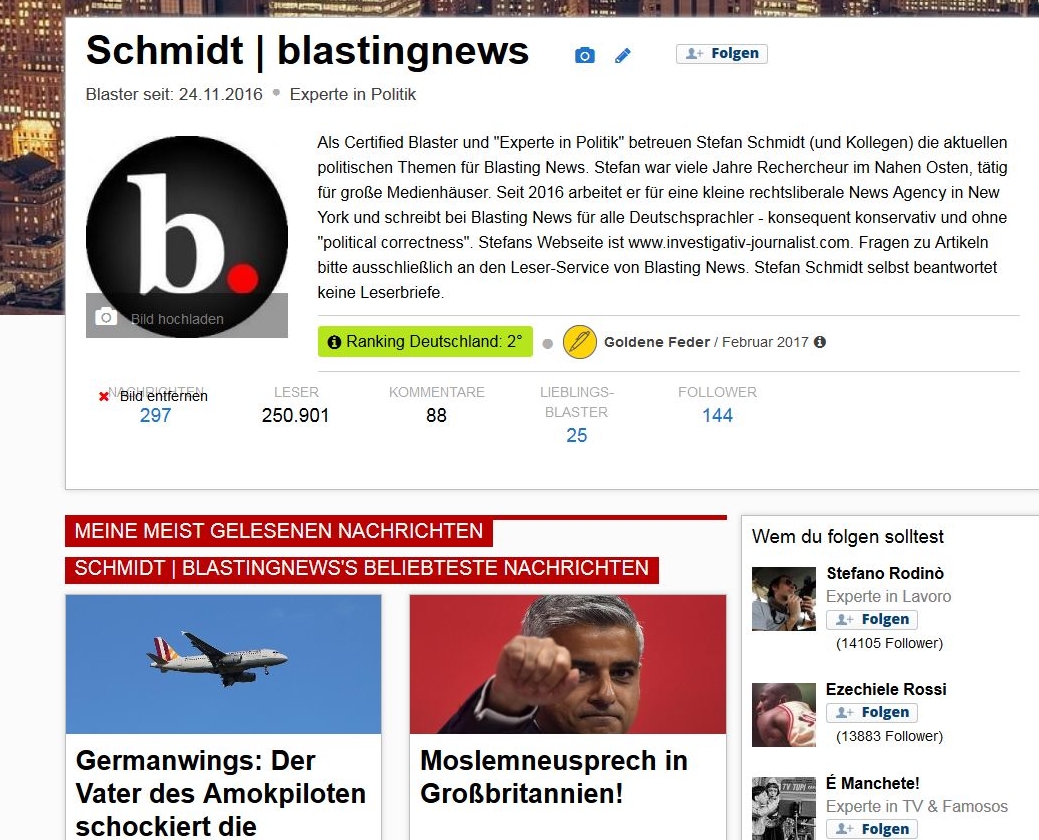This screenshot has height=840, width=1039.
Task: Follow Stefano Rodinò via Folgen
Action: pos(872,619)
